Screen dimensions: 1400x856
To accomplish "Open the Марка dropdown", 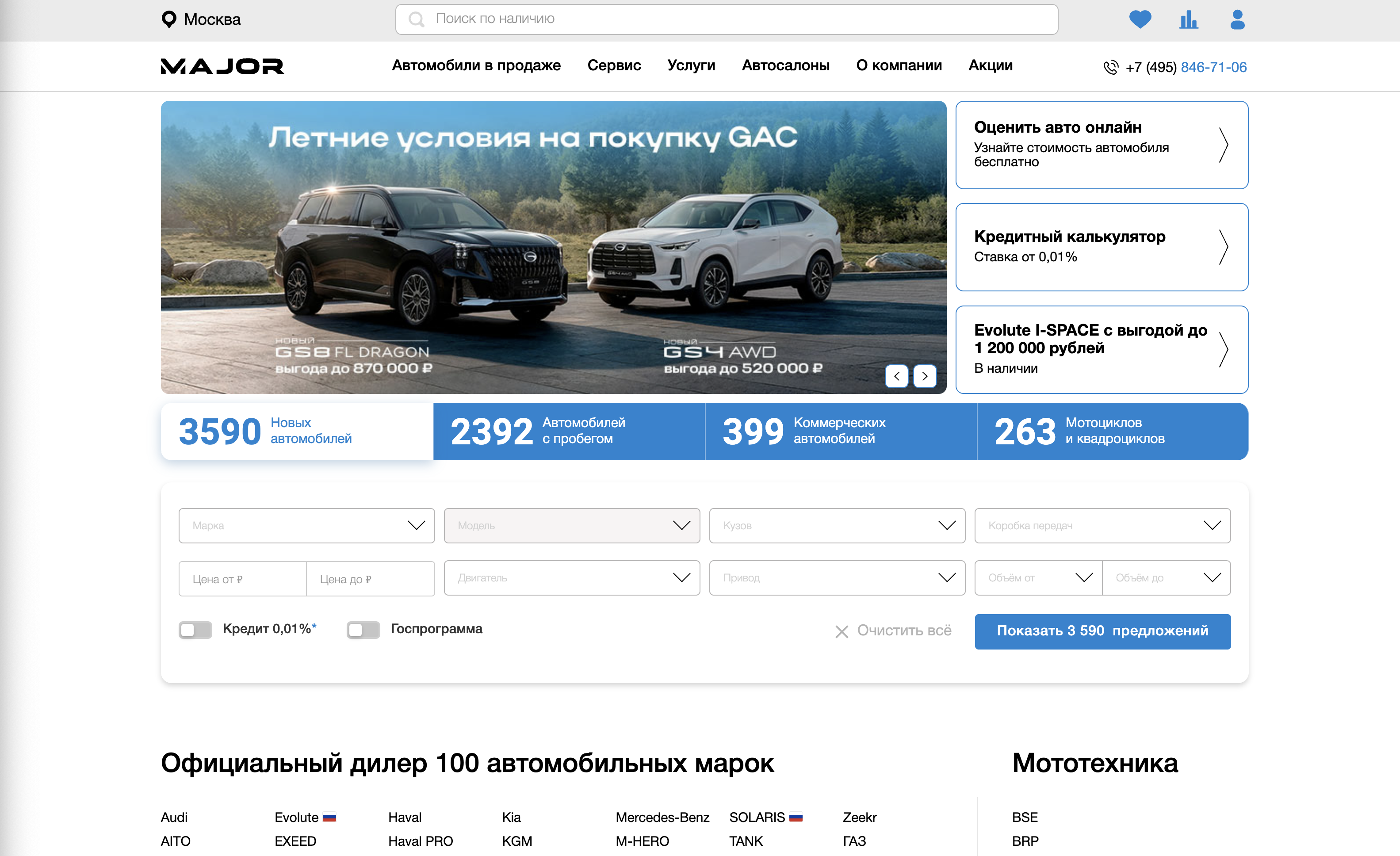I will pos(306,525).
